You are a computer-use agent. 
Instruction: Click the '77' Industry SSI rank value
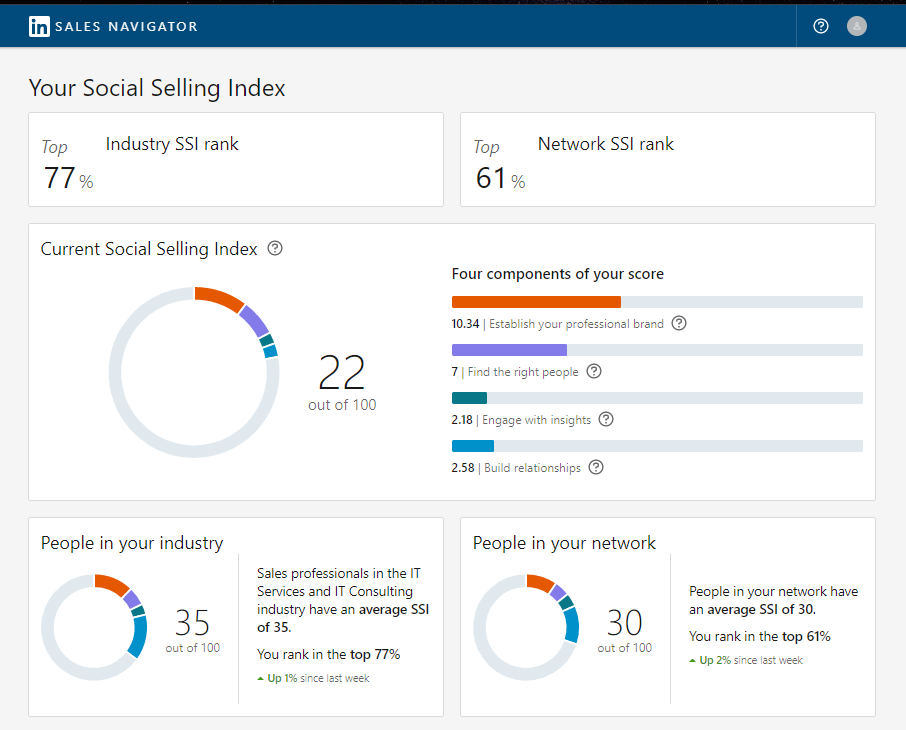coord(60,178)
